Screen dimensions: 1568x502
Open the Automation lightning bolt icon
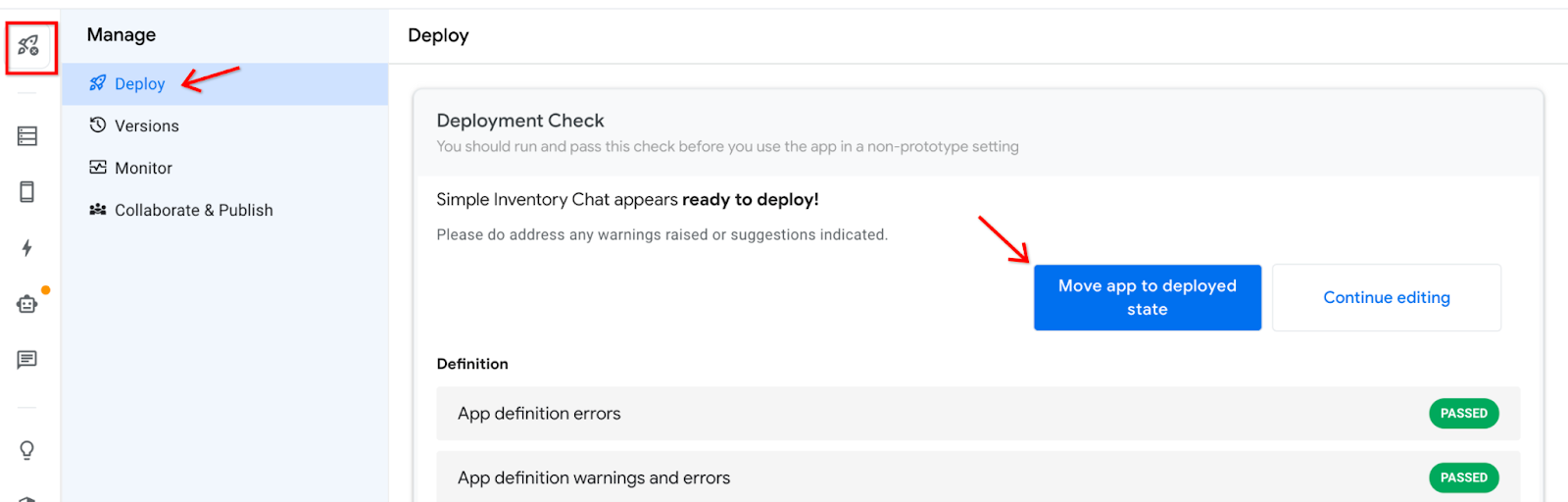point(27,248)
